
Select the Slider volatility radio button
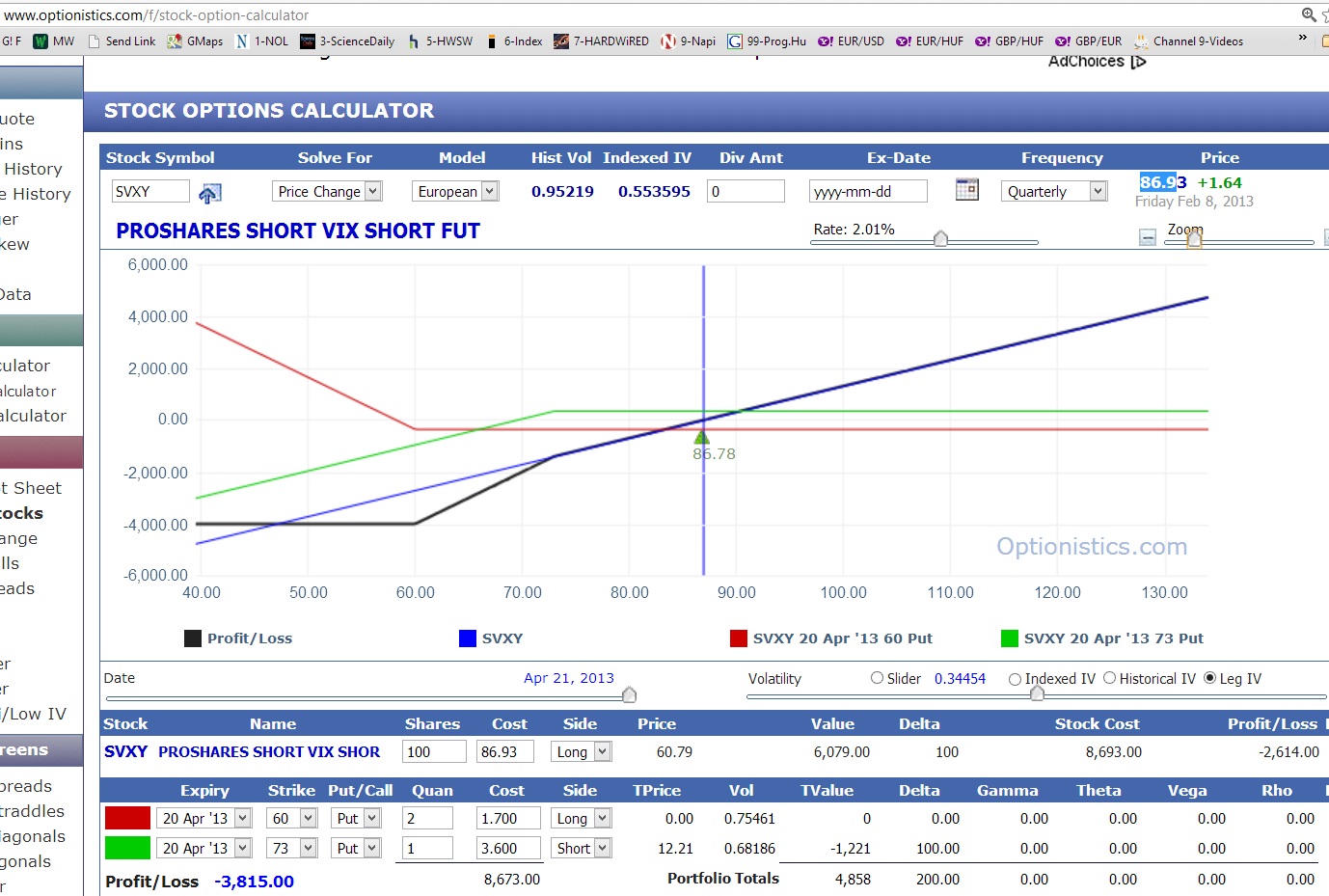click(877, 678)
